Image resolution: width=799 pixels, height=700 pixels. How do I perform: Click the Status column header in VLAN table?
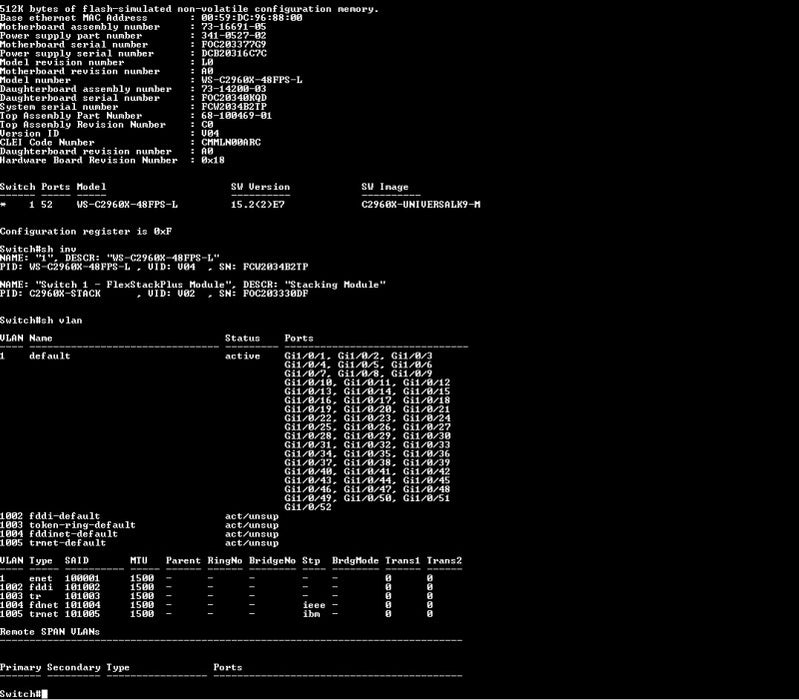[243, 338]
